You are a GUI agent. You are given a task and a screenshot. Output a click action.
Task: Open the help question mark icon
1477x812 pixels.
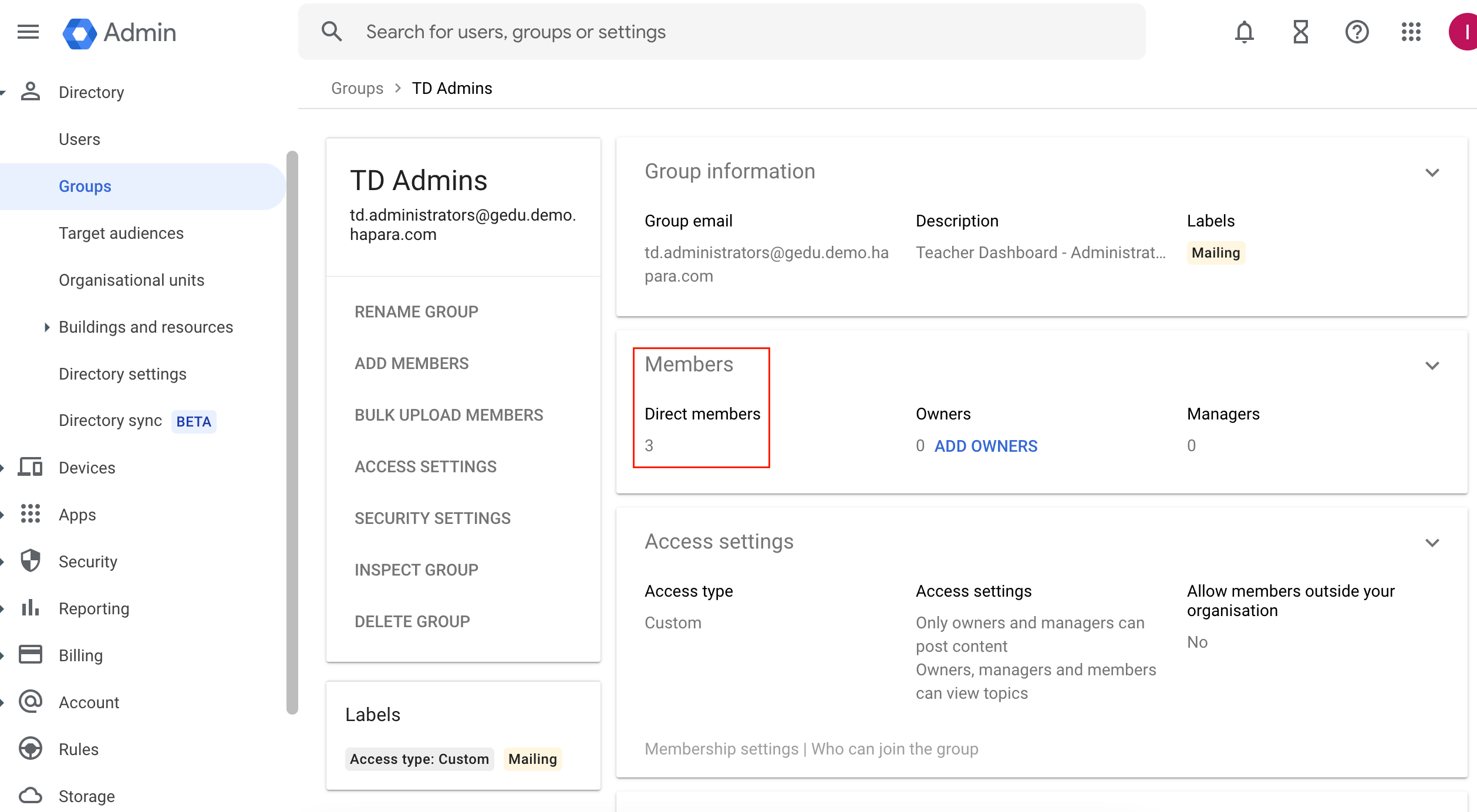point(1357,32)
